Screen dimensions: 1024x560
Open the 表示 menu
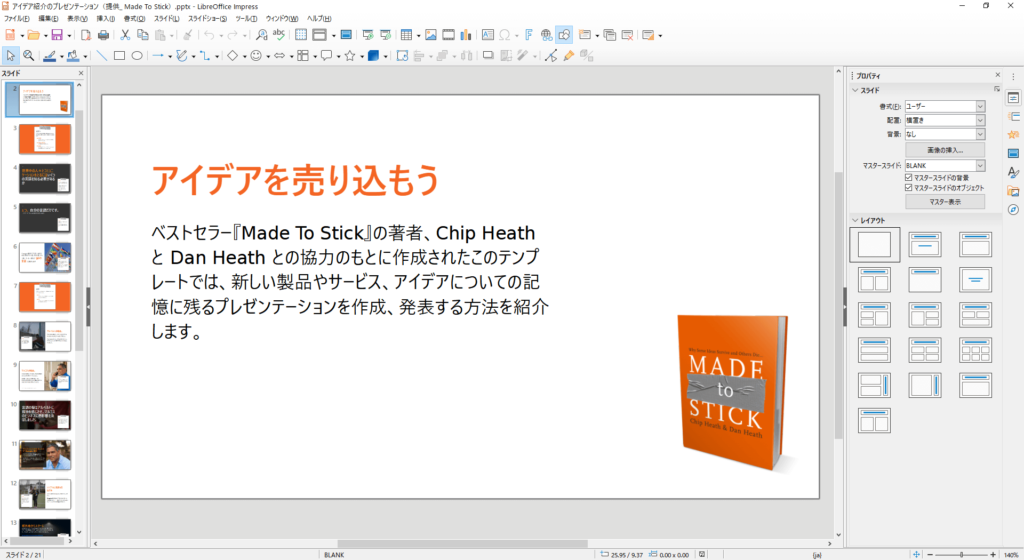tap(77, 18)
